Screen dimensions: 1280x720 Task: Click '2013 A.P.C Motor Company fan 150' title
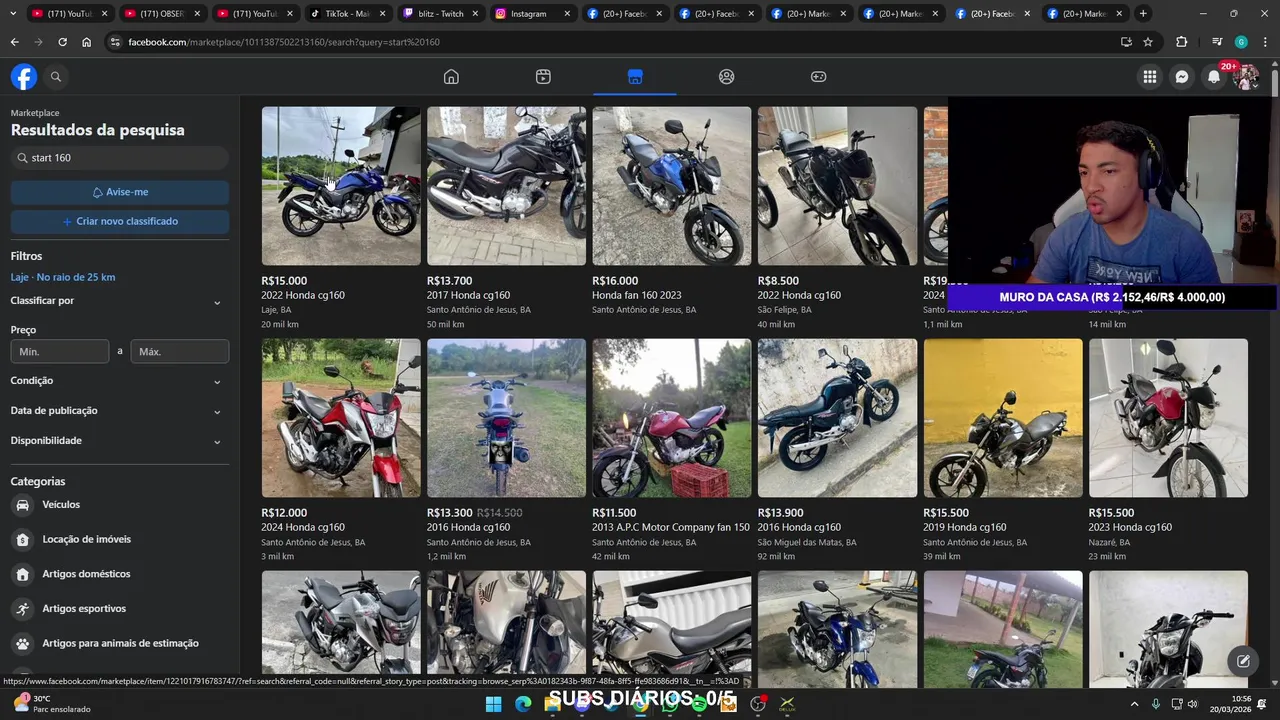[671, 528]
